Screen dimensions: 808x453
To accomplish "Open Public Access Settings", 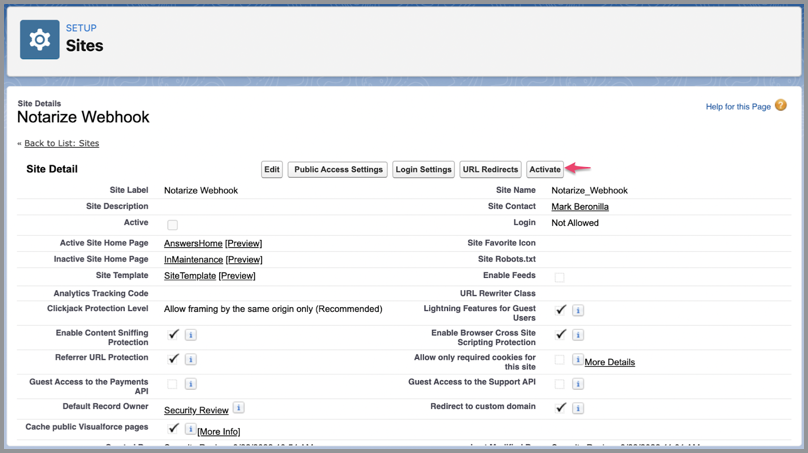I will pos(338,170).
